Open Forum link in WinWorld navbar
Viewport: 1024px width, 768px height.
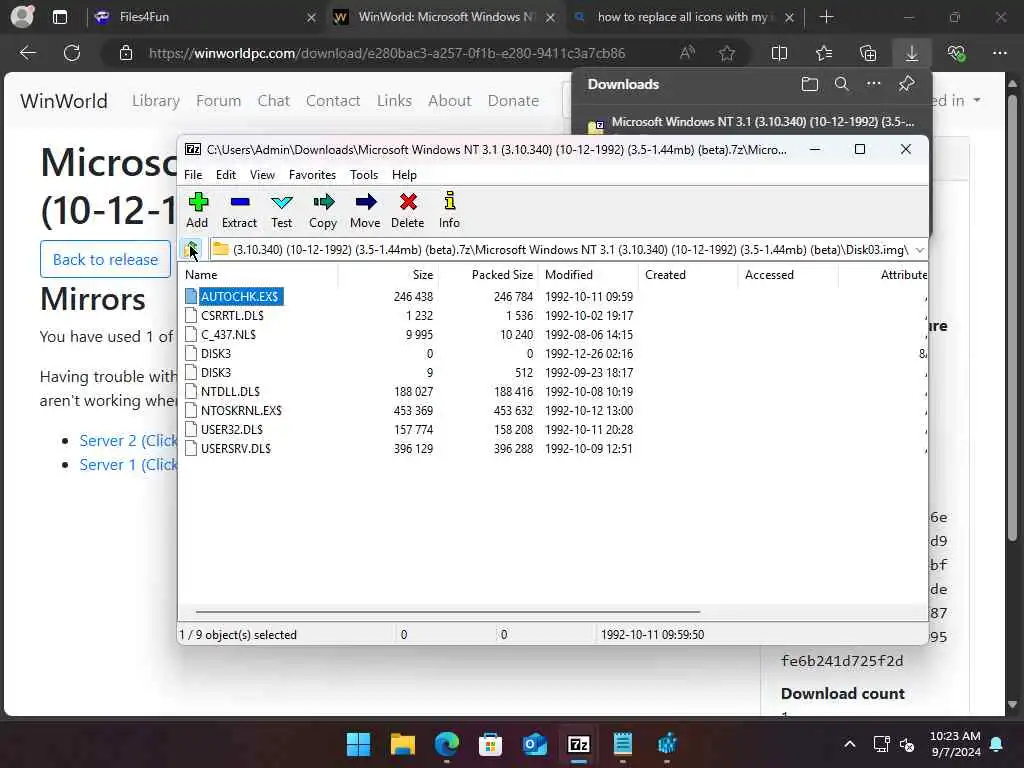pos(219,101)
